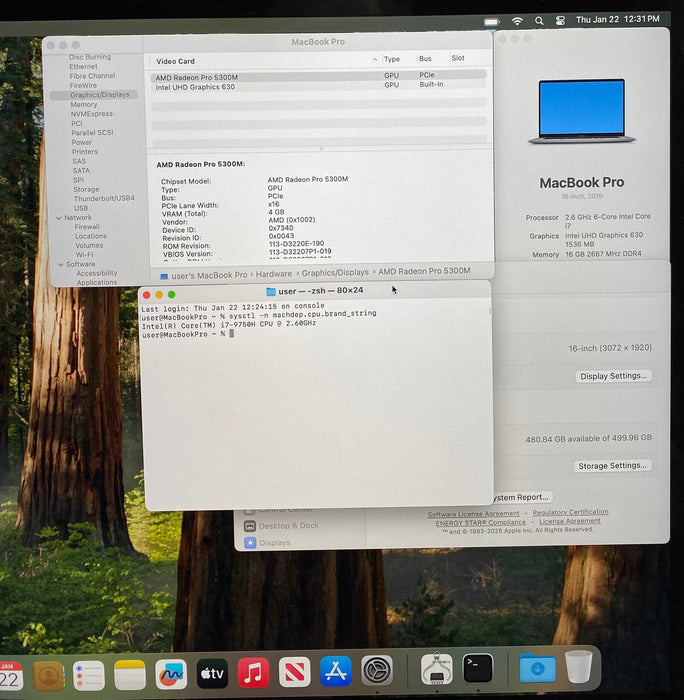Open System Settings from the Dock
The image size is (684, 700).
377,670
